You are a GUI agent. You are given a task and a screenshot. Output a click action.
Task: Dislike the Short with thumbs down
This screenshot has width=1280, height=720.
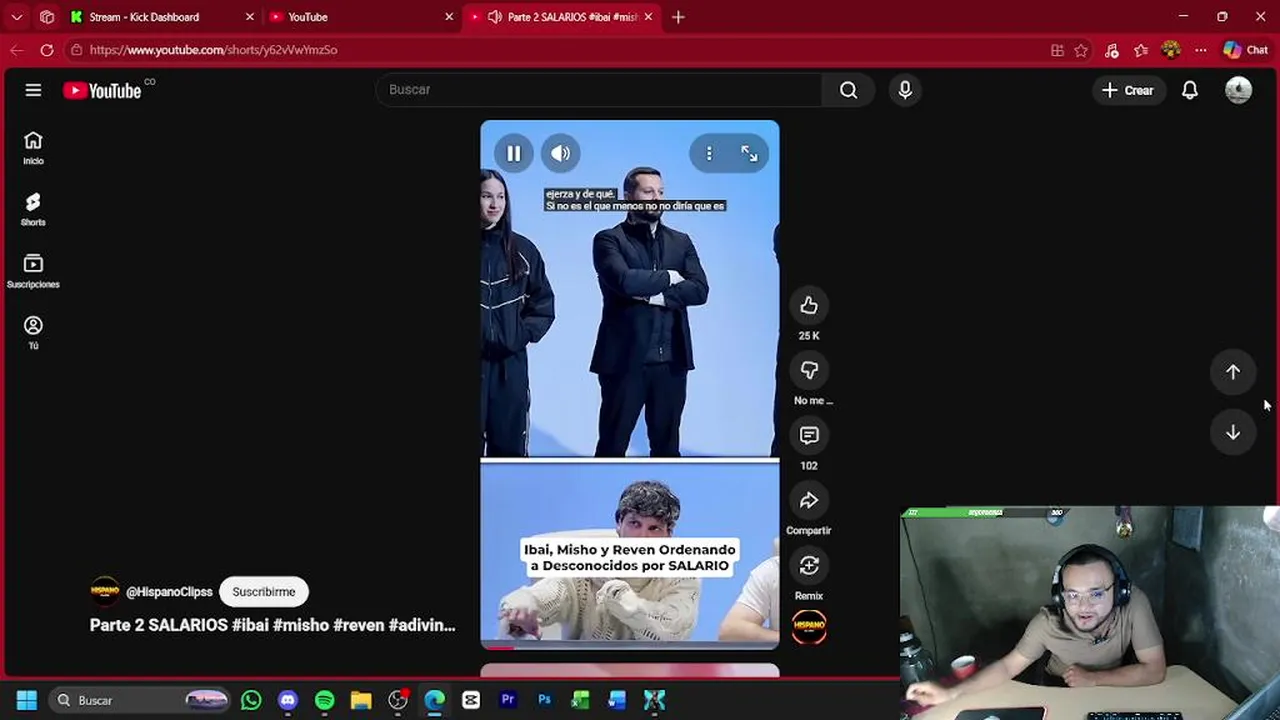809,371
